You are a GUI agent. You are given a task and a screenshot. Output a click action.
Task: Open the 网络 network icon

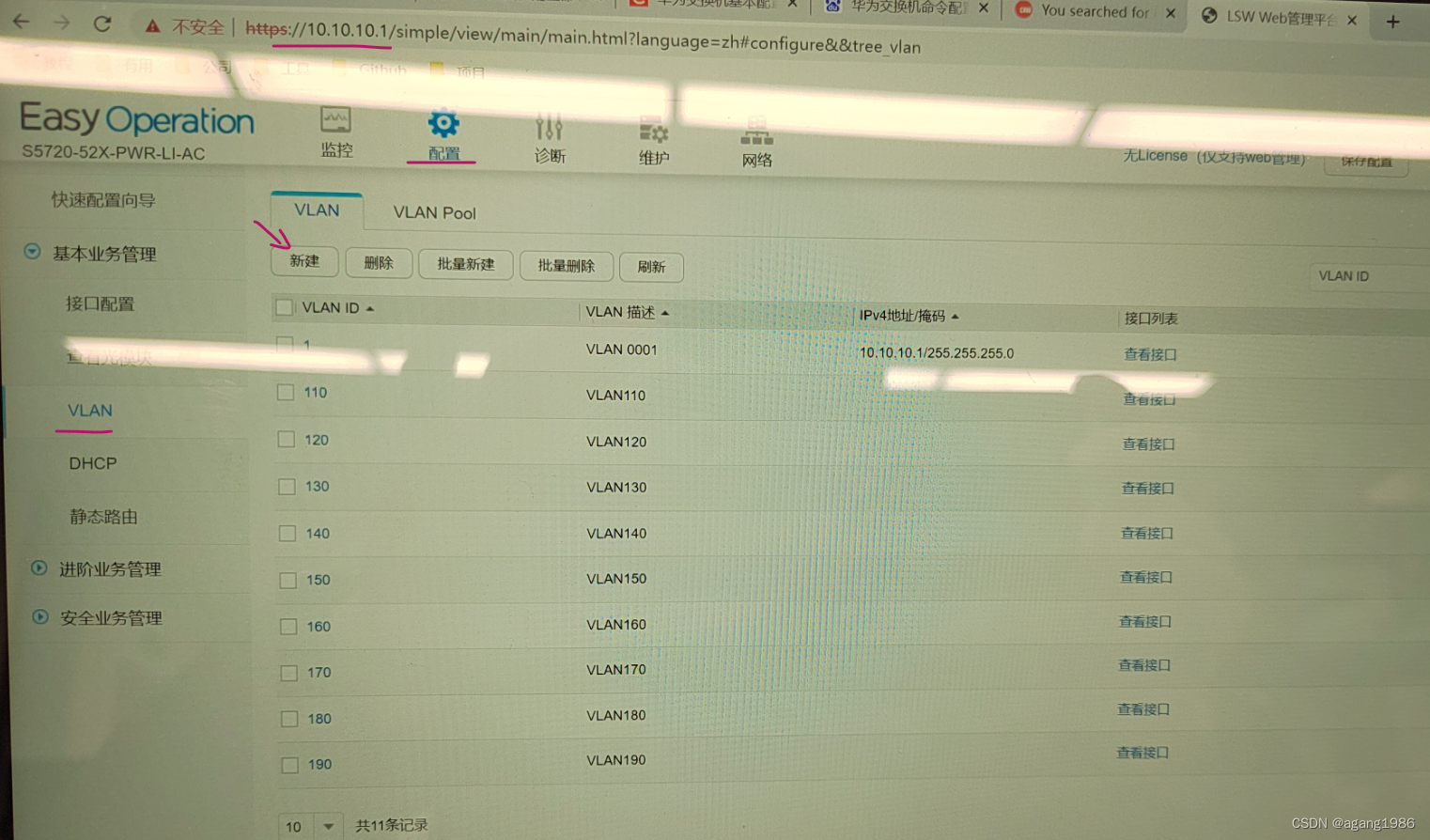(x=756, y=132)
